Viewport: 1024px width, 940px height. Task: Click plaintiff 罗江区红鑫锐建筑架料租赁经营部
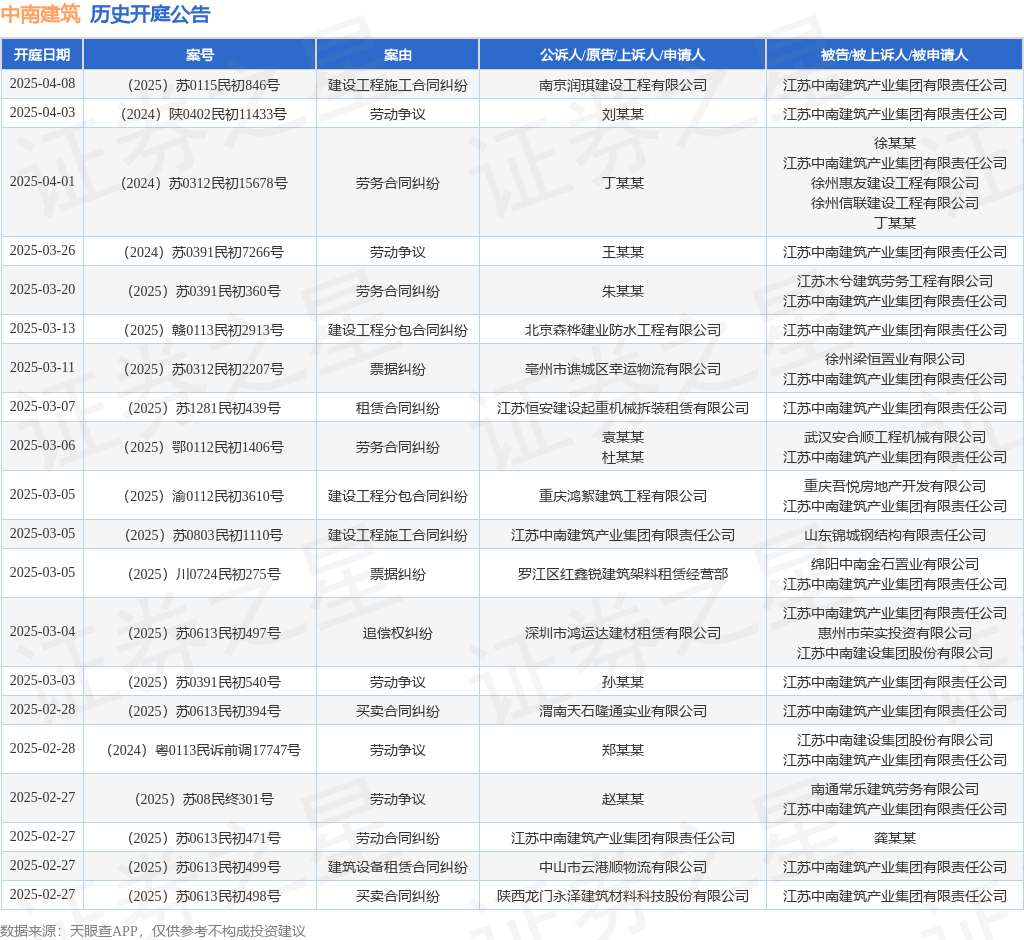coord(622,574)
